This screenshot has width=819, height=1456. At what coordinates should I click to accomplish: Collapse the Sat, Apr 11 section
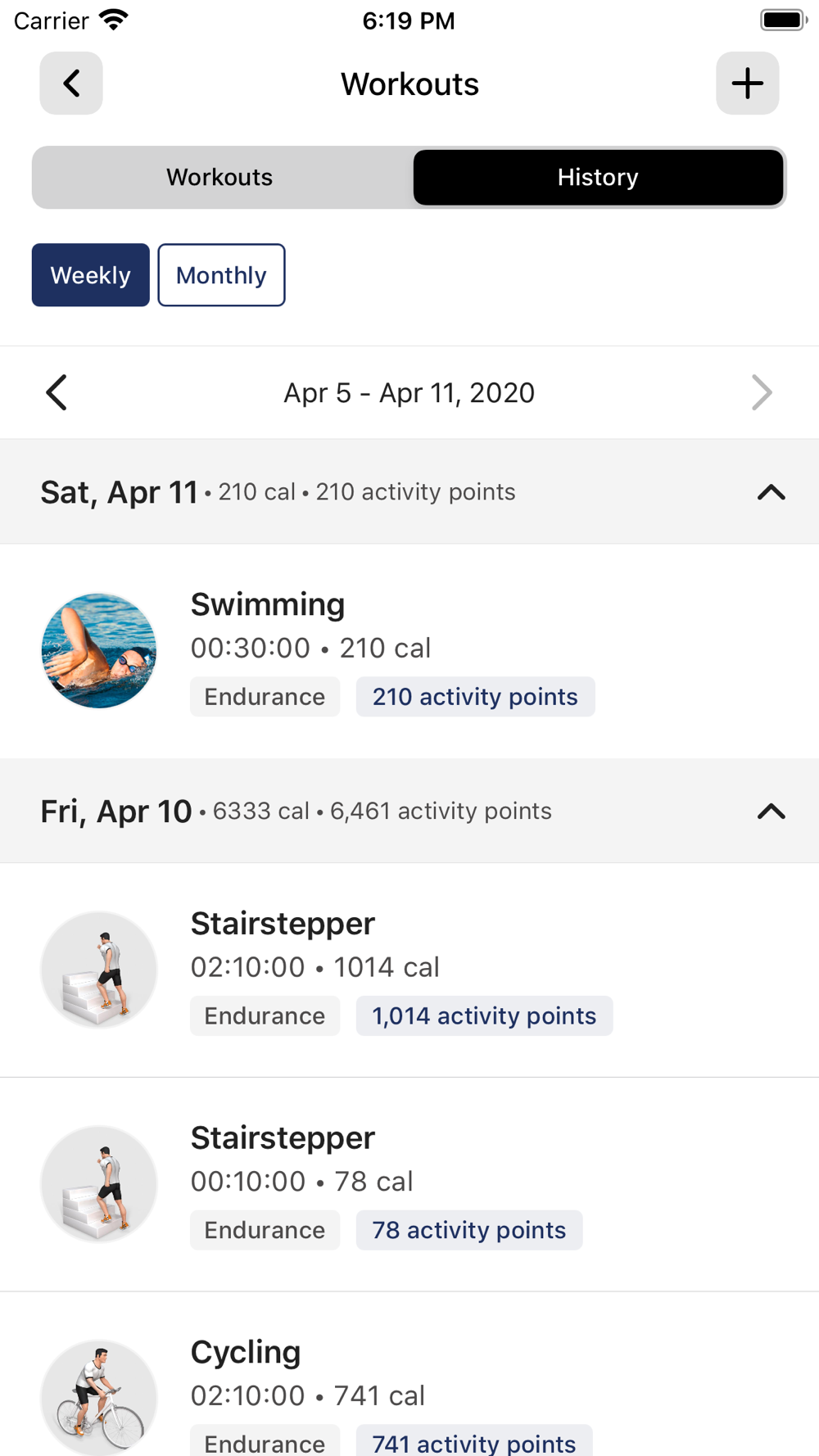tap(771, 492)
